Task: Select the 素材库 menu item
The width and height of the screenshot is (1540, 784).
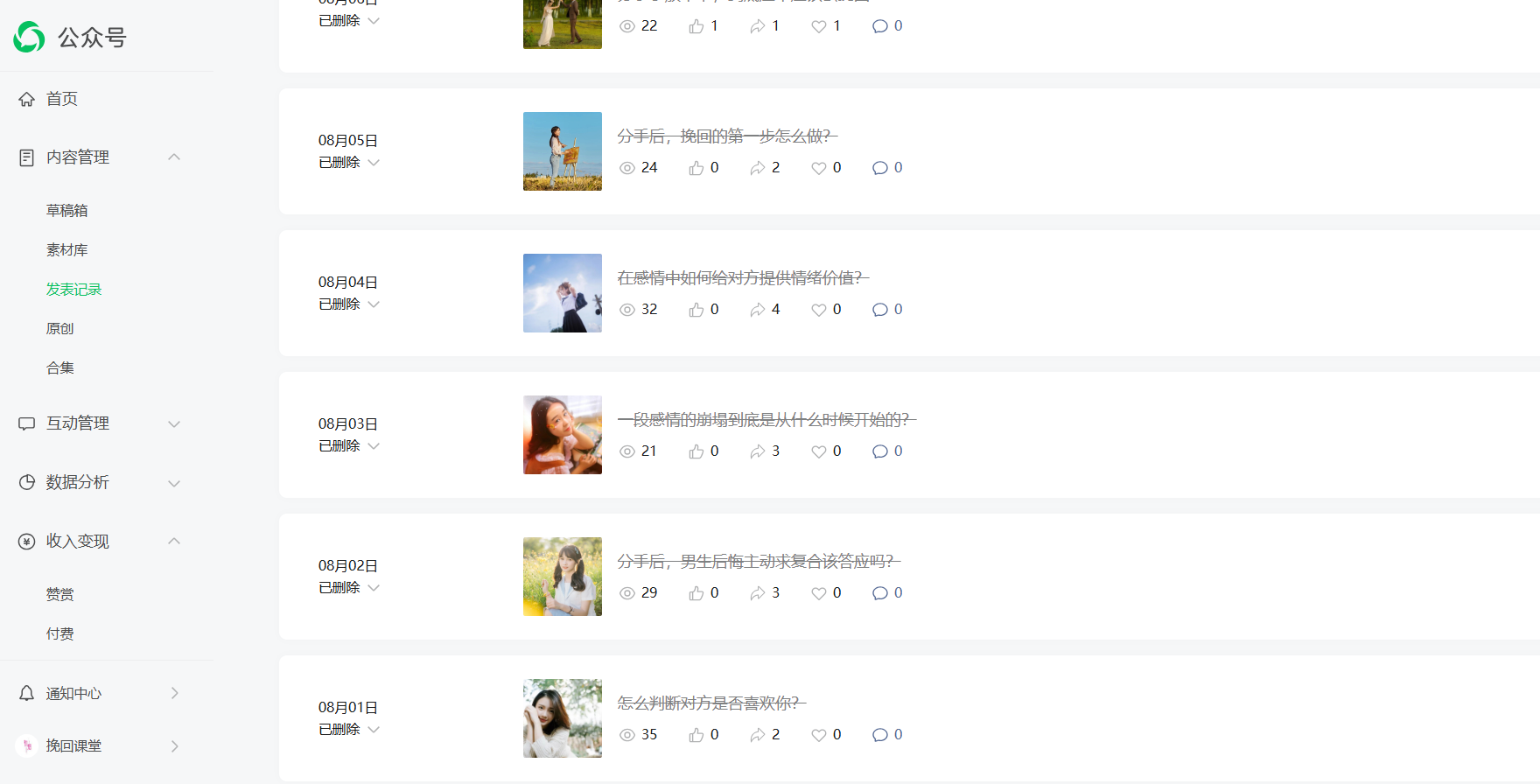Action: [x=67, y=249]
